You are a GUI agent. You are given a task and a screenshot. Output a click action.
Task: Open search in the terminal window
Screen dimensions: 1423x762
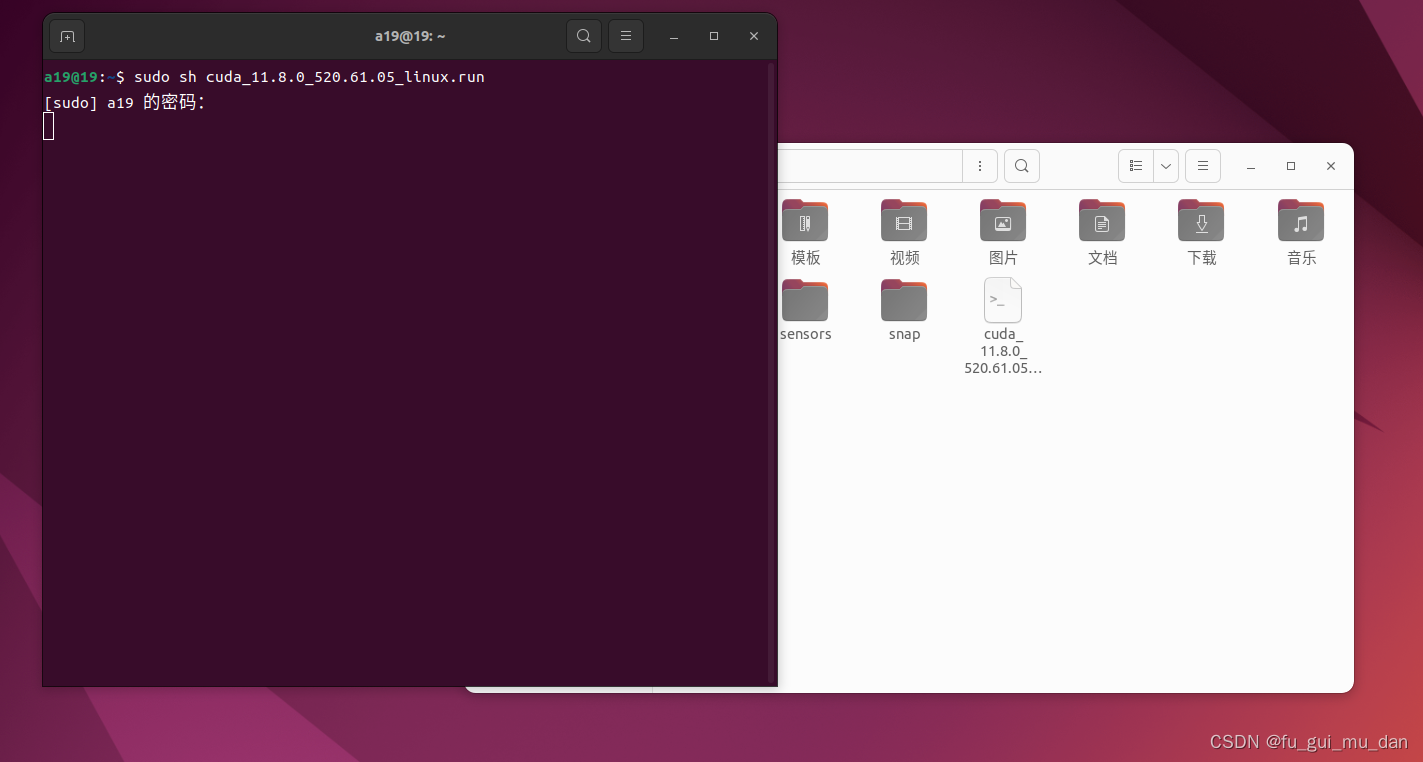click(584, 36)
